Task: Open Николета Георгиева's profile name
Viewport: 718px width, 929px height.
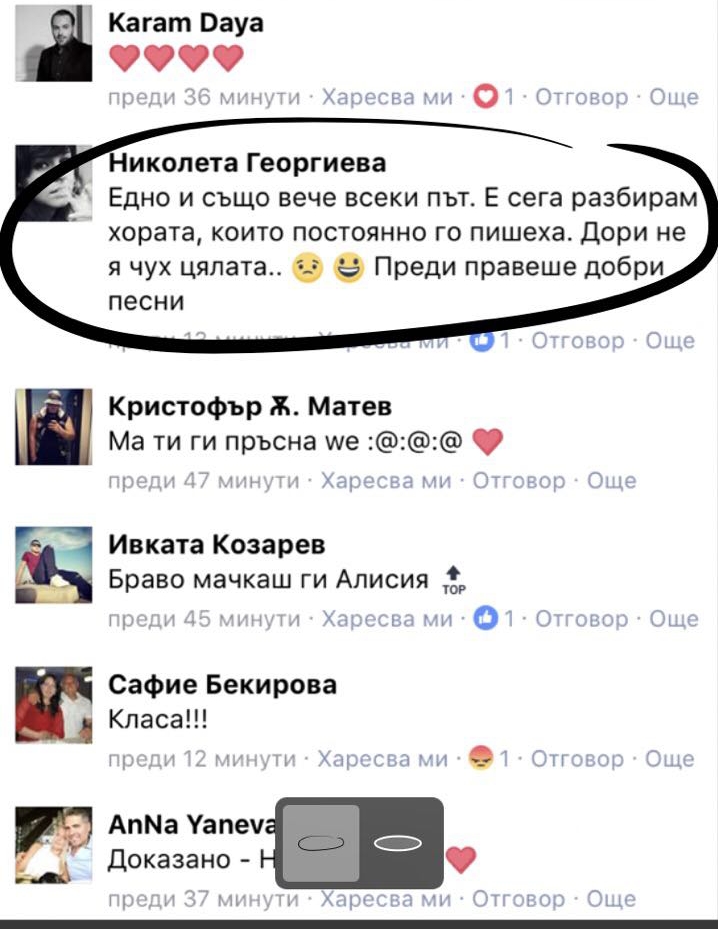Action: pos(247,162)
